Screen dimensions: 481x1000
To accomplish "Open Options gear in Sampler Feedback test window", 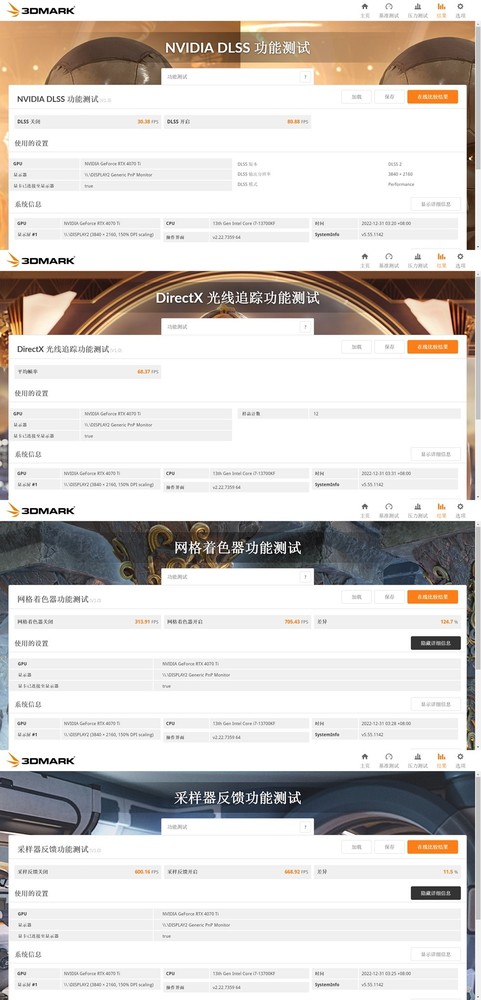I will tap(460, 759).
